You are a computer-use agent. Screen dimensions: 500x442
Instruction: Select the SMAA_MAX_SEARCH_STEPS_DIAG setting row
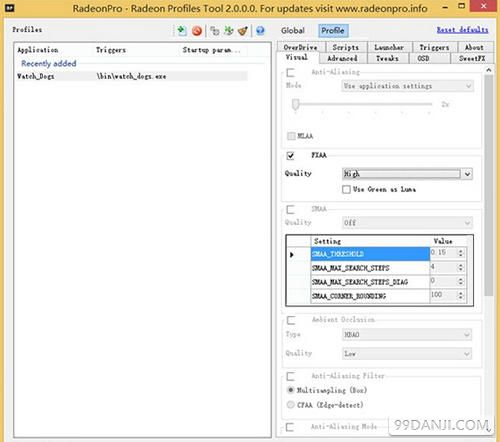370,282
